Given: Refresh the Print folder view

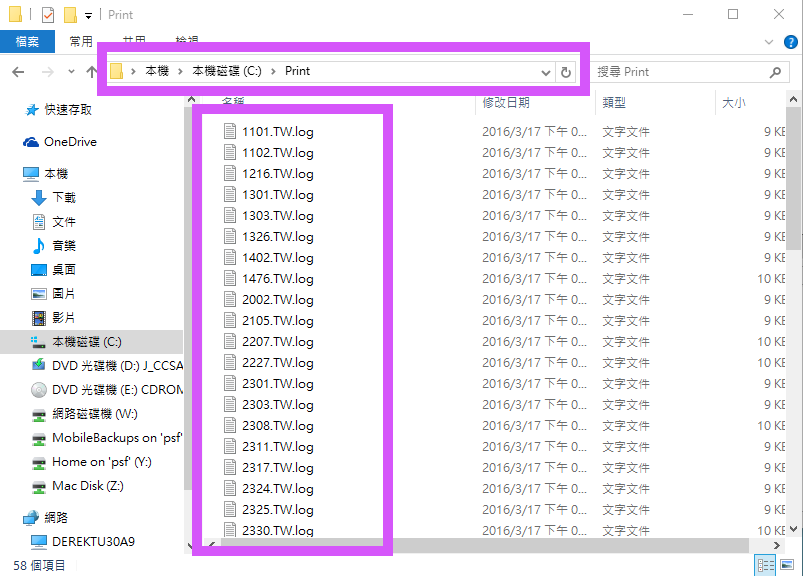Looking at the screenshot, I should [x=566, y=72].
